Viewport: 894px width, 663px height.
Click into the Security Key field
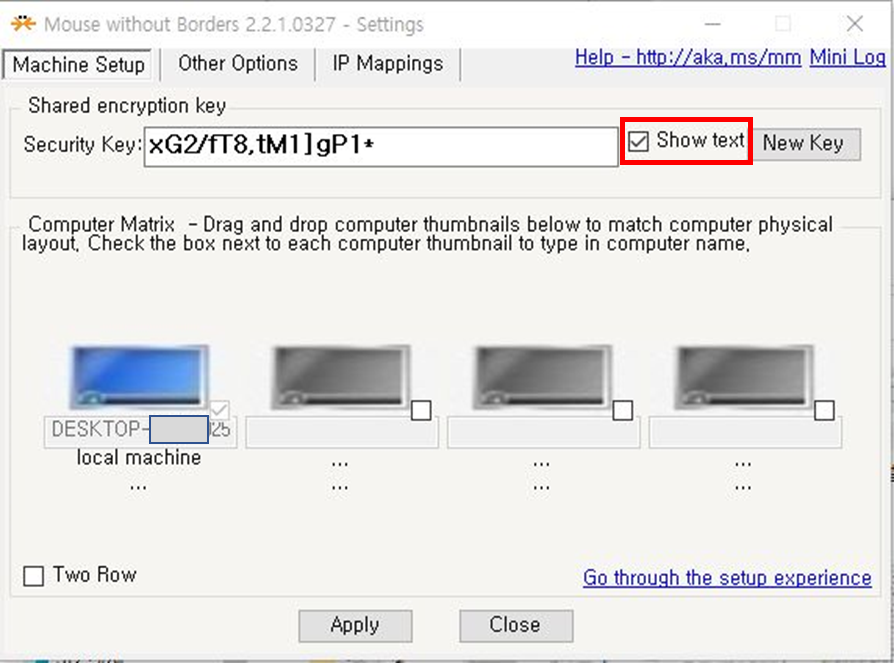(381, 147)
